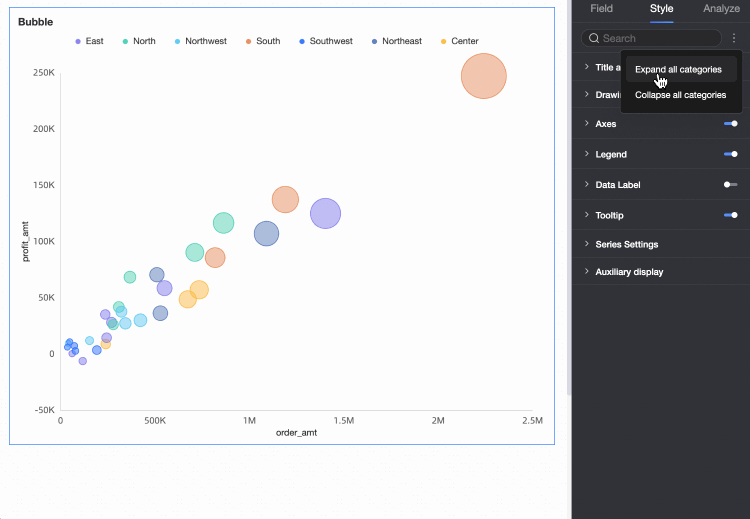Select the Style tab
The image size is (750, 519).
coord(662,9)
